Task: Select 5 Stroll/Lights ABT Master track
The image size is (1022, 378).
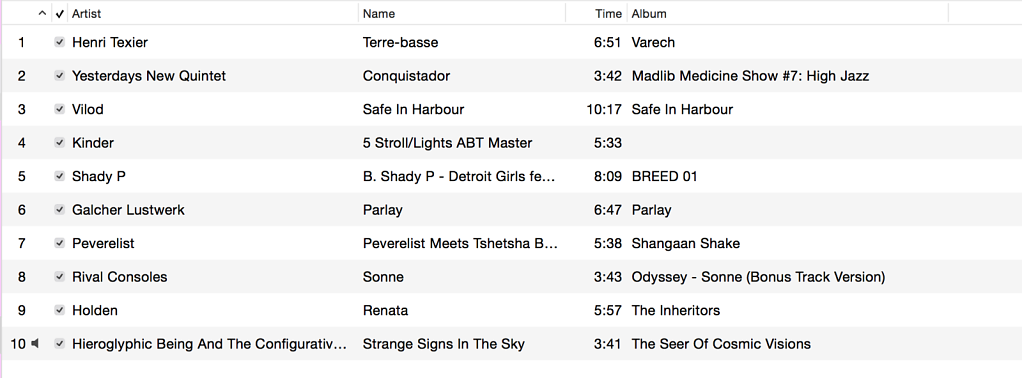Action: (447, 143)
